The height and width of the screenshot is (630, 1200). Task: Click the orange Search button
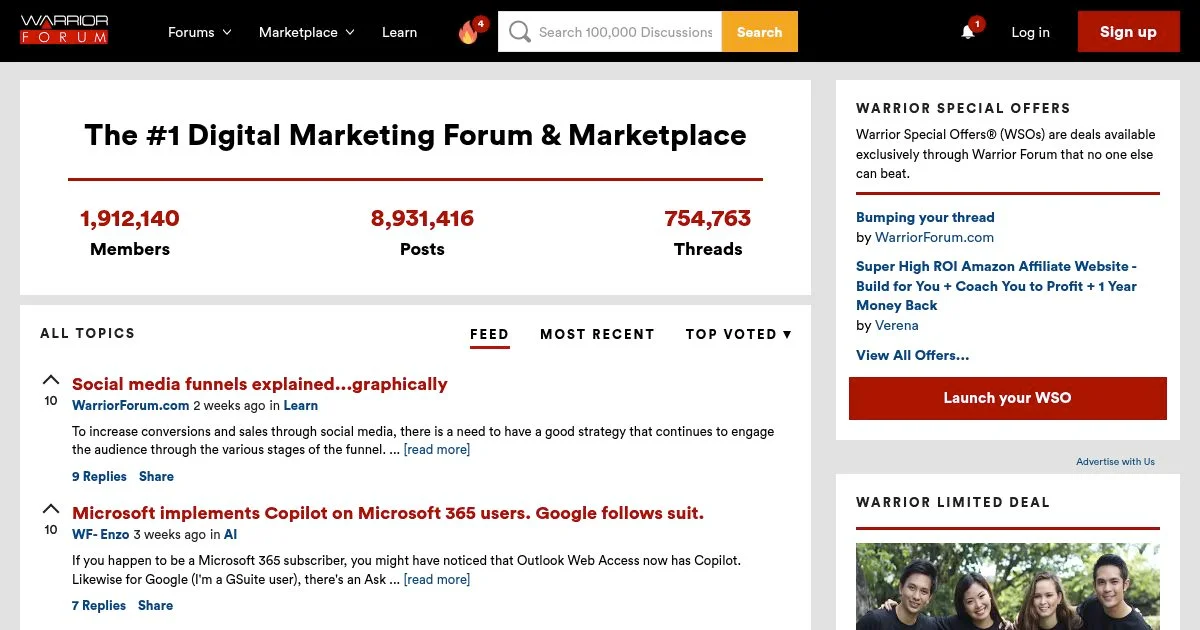[760, 32]
